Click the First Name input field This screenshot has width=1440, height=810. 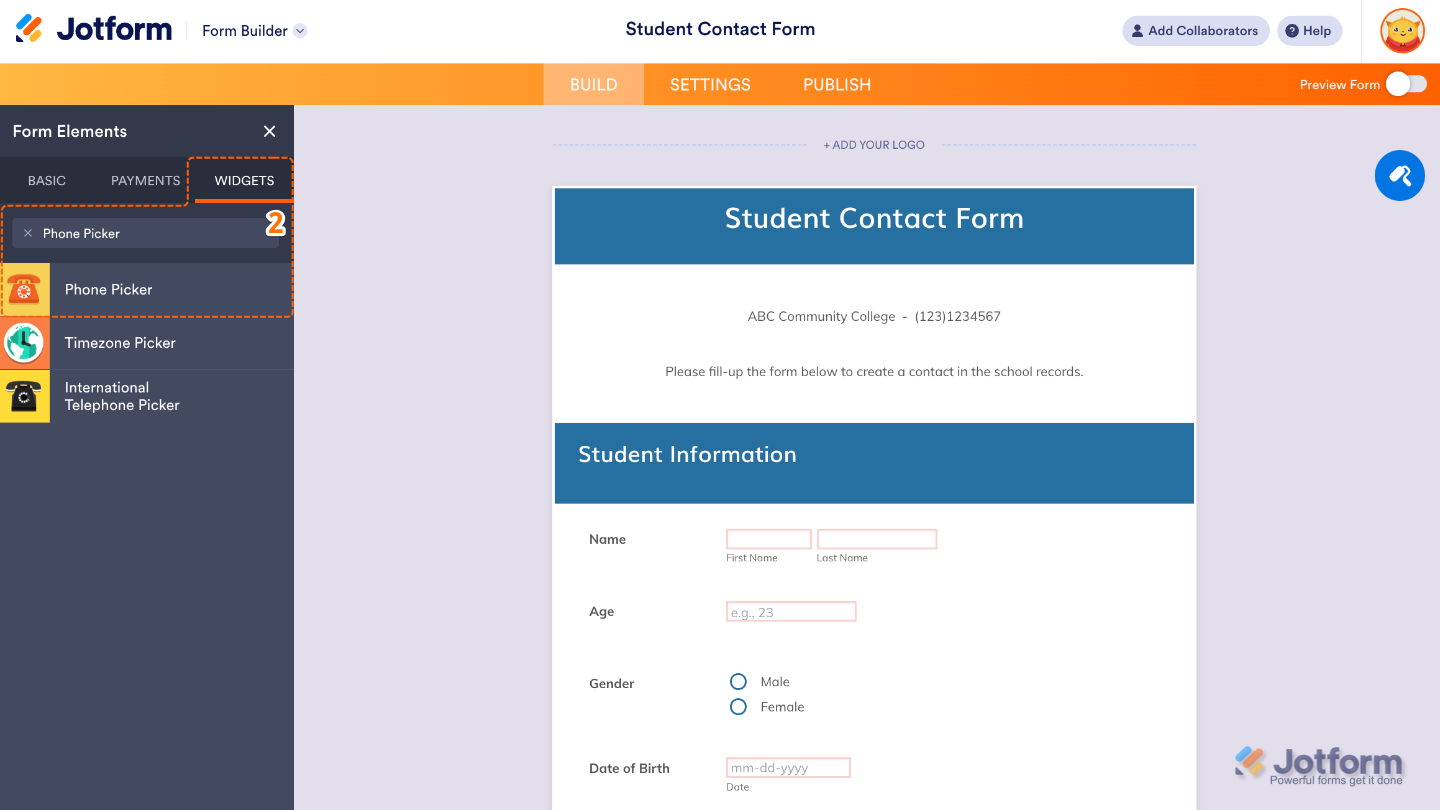(x=768, y=540)
